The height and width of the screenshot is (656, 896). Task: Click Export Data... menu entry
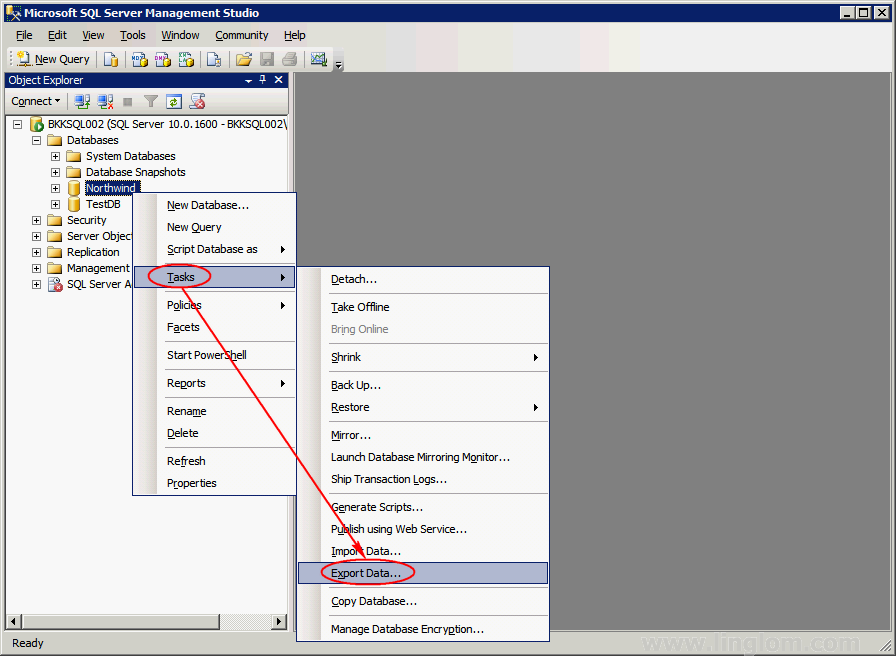[423, 573]
